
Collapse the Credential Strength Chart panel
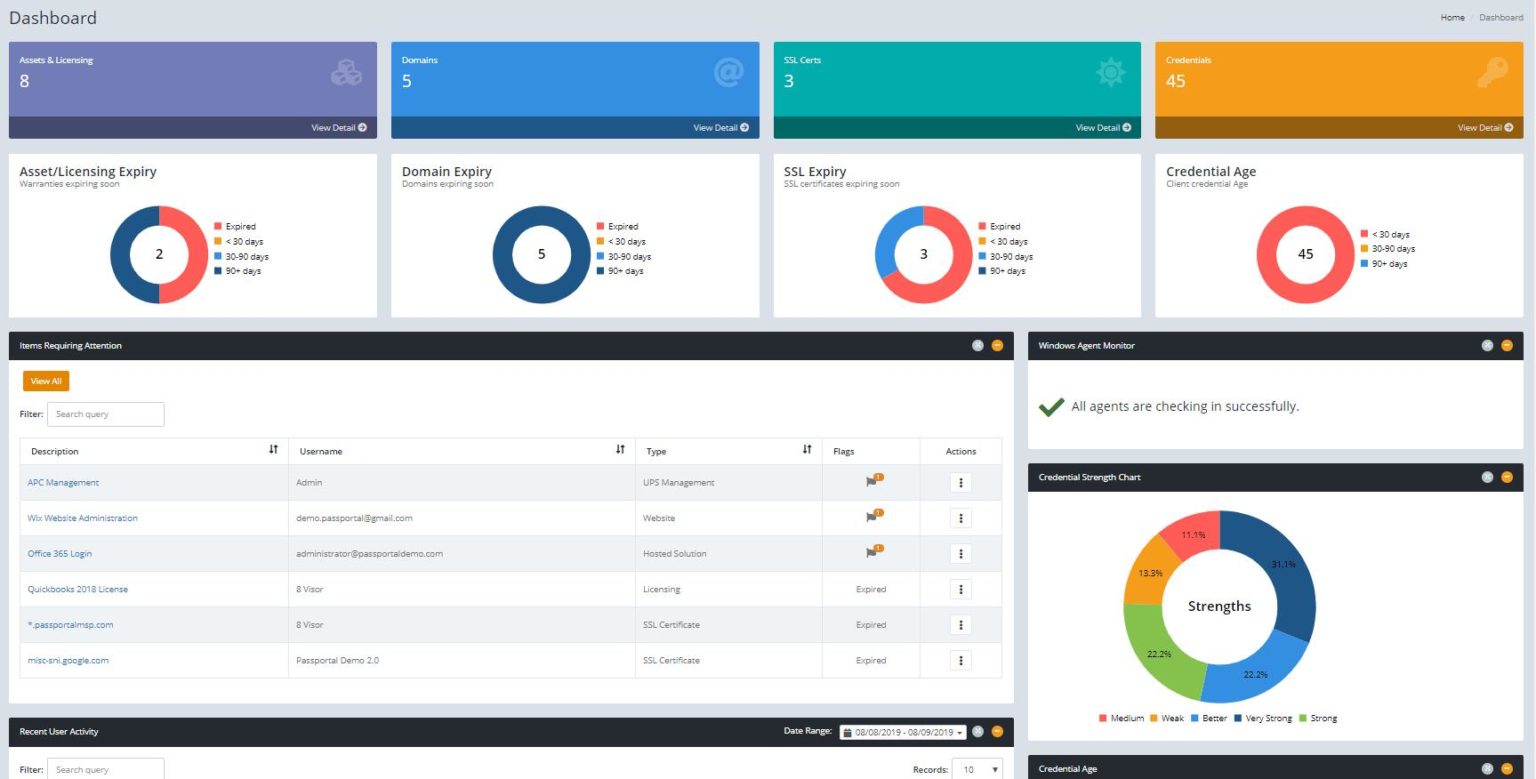click(x=1507, y=477)
